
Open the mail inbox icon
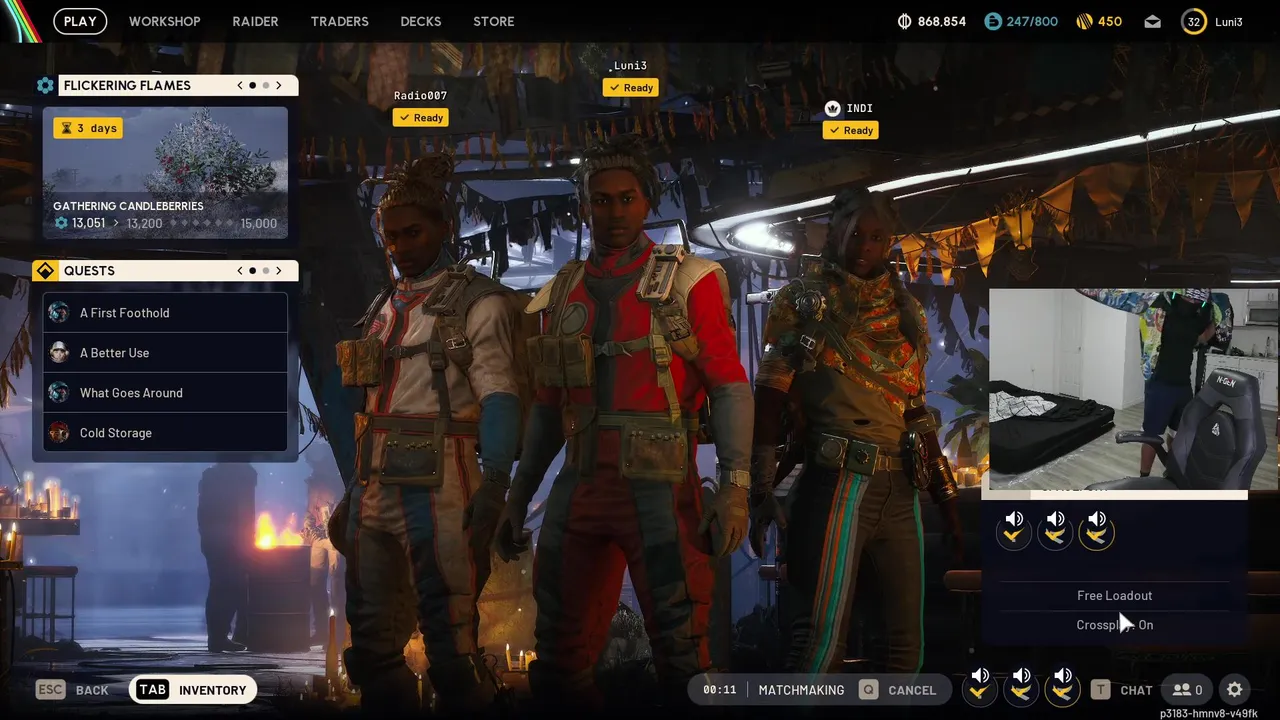click(x=1153, y=21)
